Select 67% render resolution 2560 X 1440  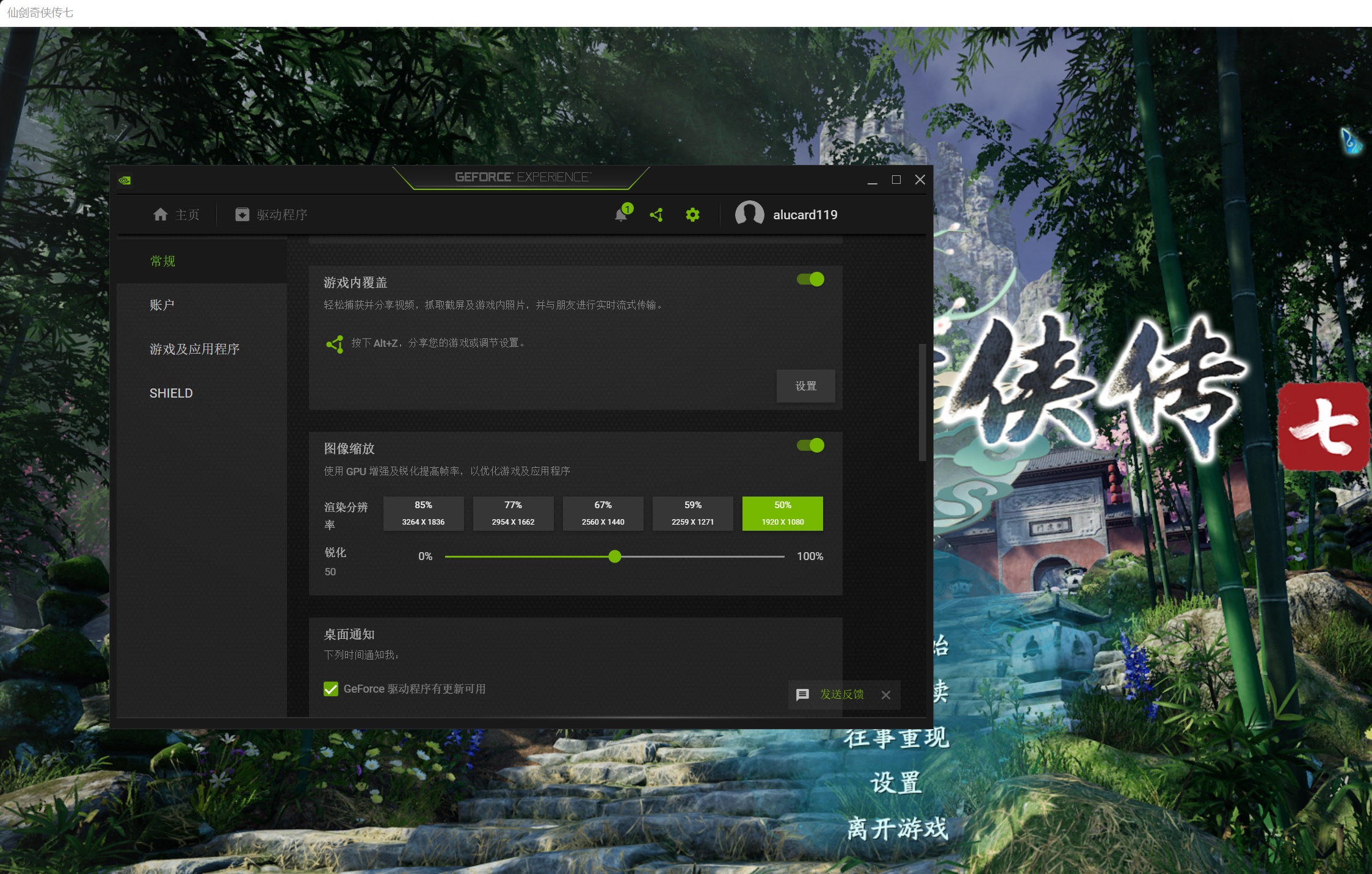(603, 513)
